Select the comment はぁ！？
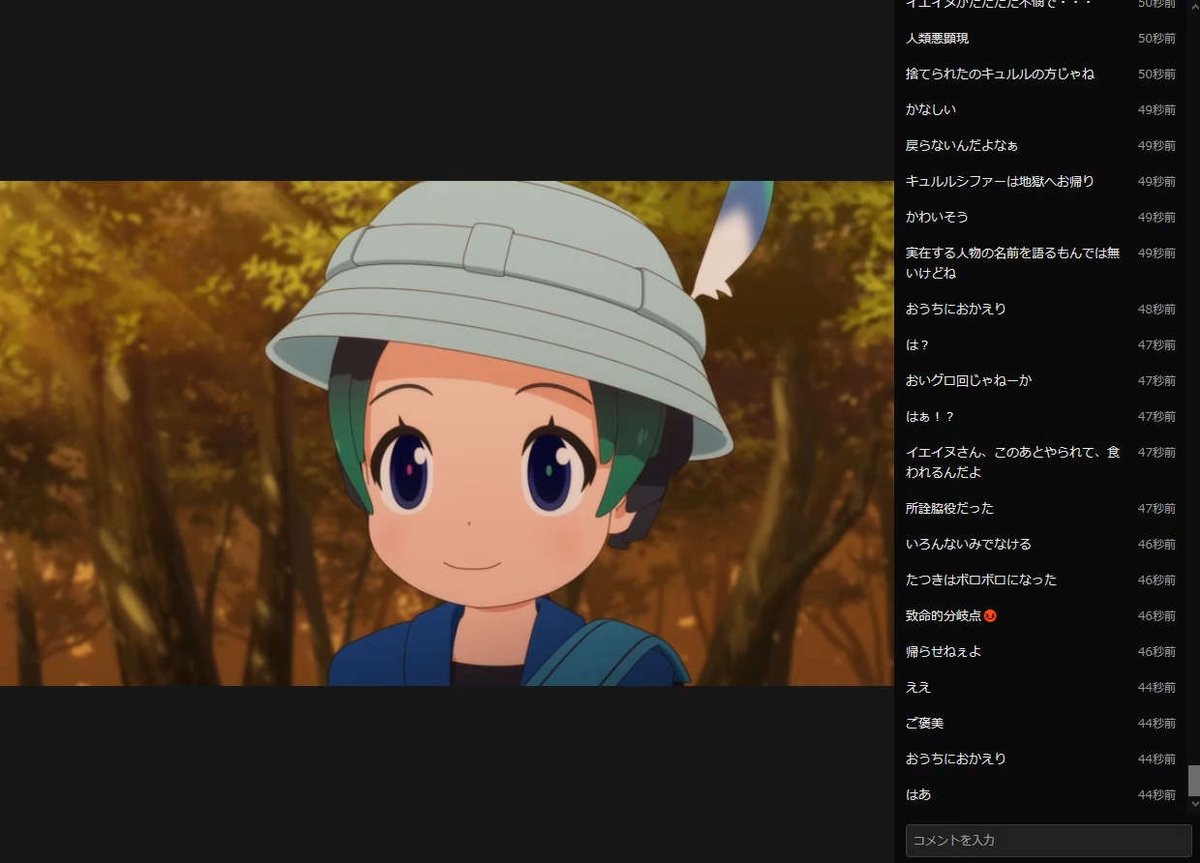 pyautogui.click(x=930, y=417)
